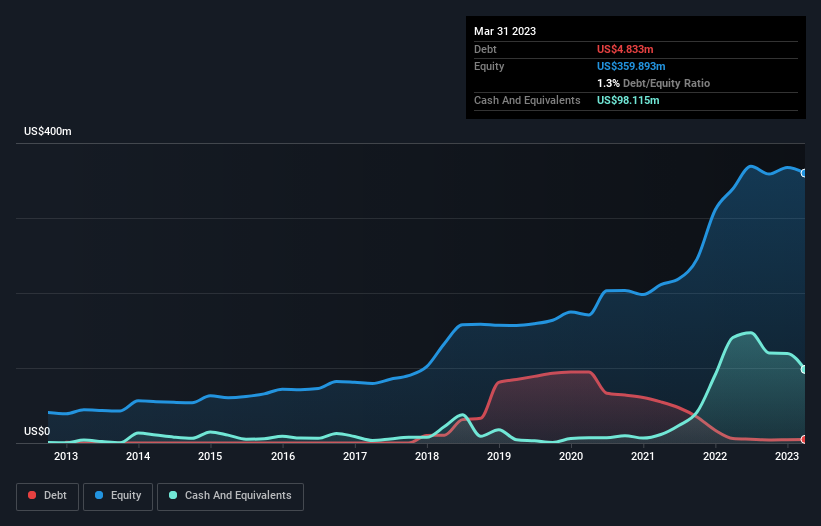The width and height of the screenshot is (821, 526).
Task: Click the US$400m y-axis label
Action: (x=48, y=131)
